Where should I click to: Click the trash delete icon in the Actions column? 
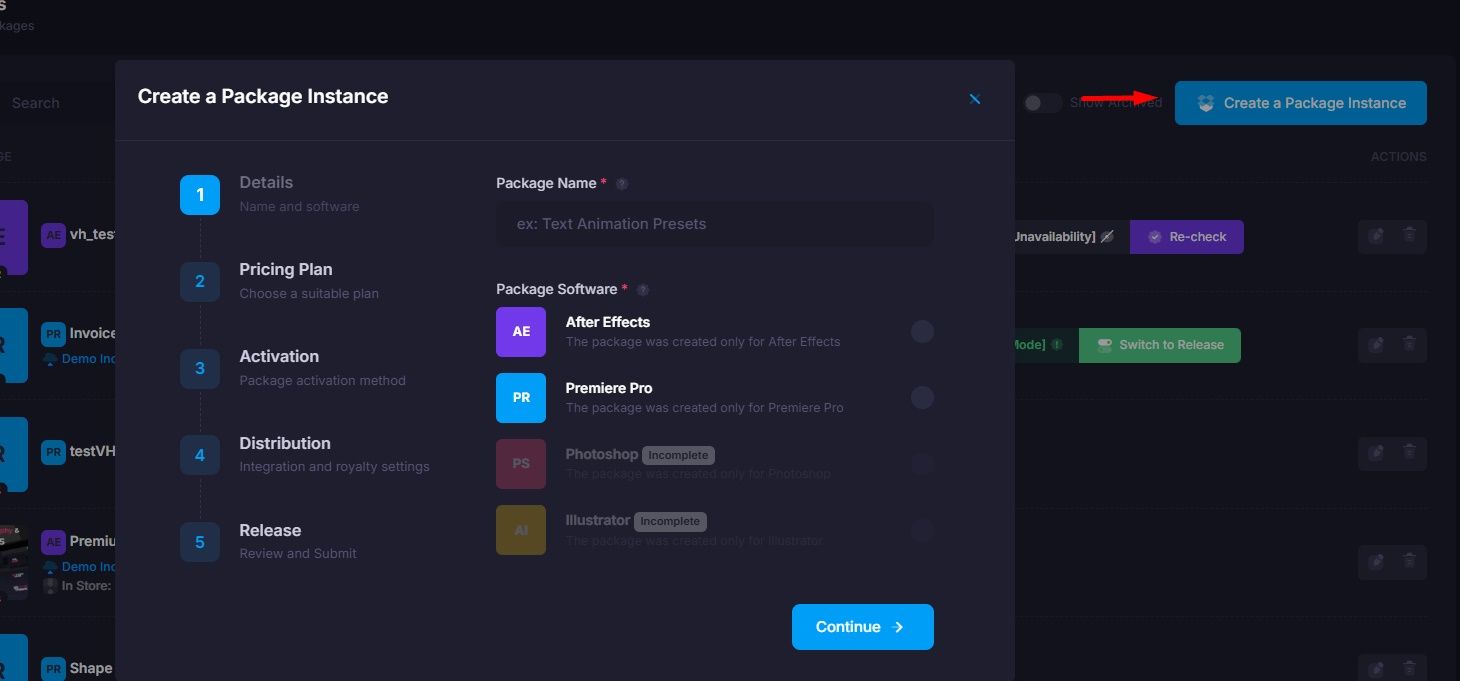[1411, 237]
